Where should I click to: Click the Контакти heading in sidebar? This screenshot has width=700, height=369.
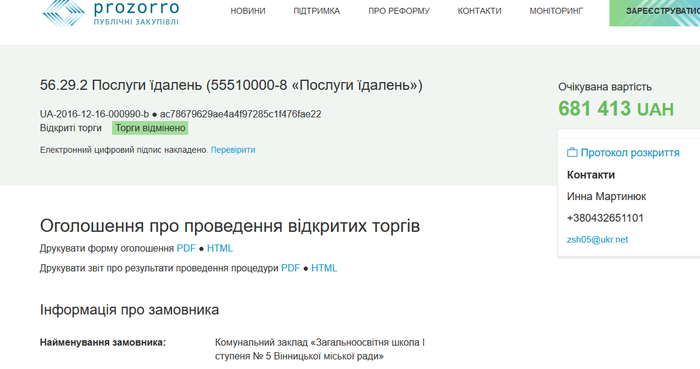tap(591, 175)
